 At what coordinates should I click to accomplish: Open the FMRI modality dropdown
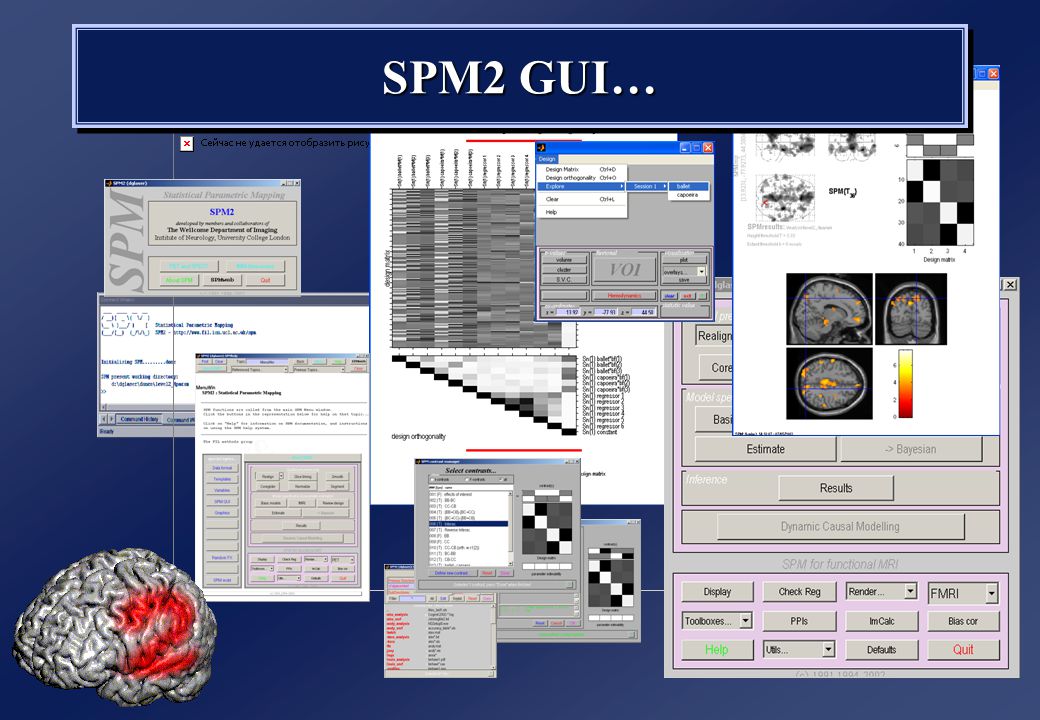pos(962,593)
